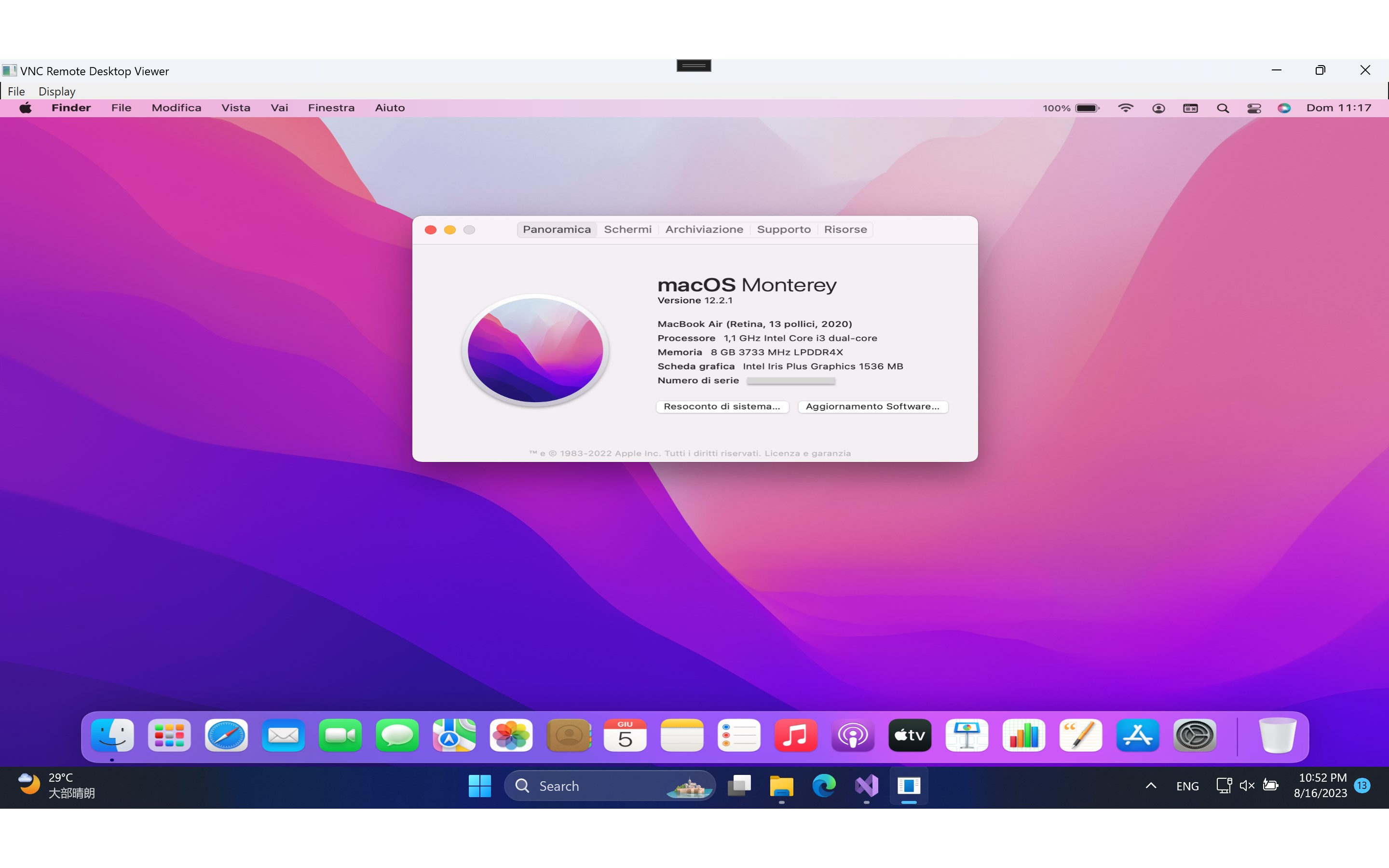
Task: Open Control Center in menu bar
Action: pos(1253,108)
